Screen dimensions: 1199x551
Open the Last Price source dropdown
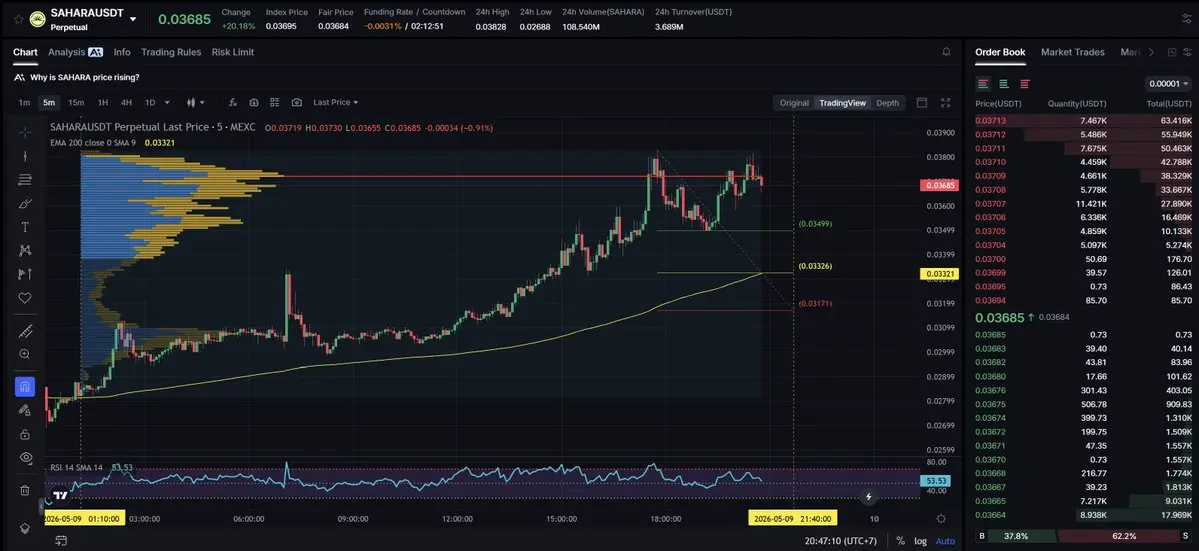point(336,102)
